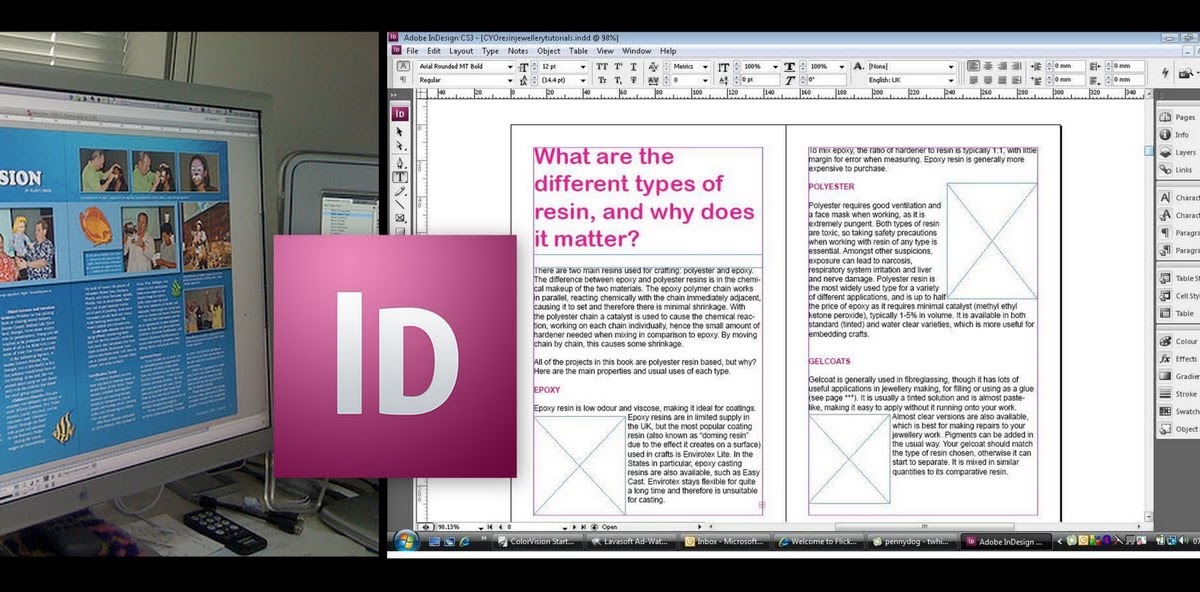Select the Line tool
The height and width of the screenshot is (592, 1200).
(x=400, y=204)
